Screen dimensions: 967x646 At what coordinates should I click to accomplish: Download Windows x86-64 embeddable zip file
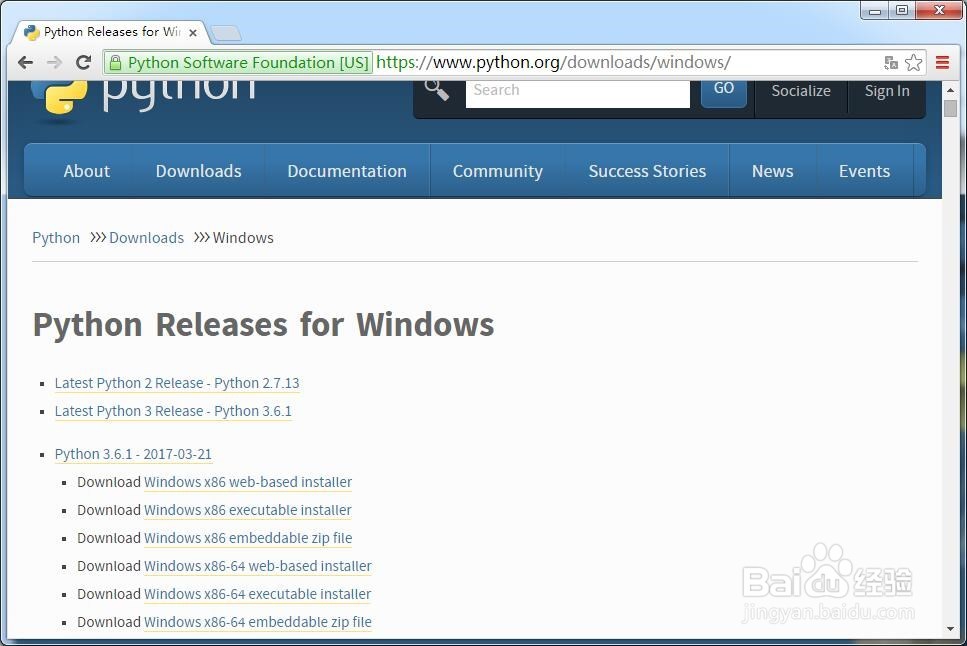258,622
